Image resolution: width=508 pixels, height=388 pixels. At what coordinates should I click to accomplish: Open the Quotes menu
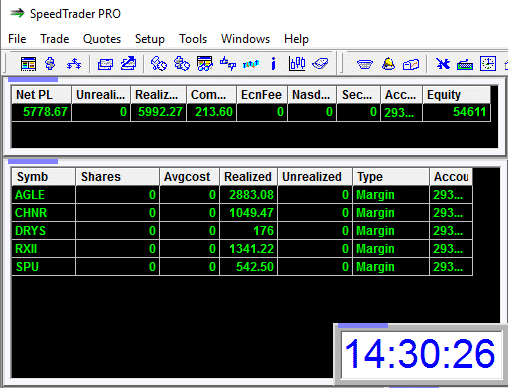click(x=102, y=39)
